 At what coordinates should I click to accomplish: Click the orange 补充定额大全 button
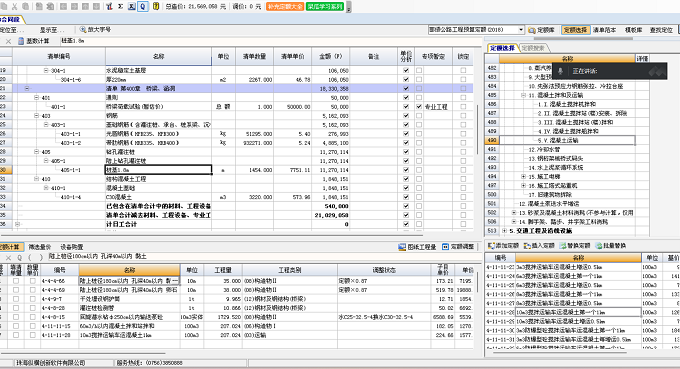[285, 7]
